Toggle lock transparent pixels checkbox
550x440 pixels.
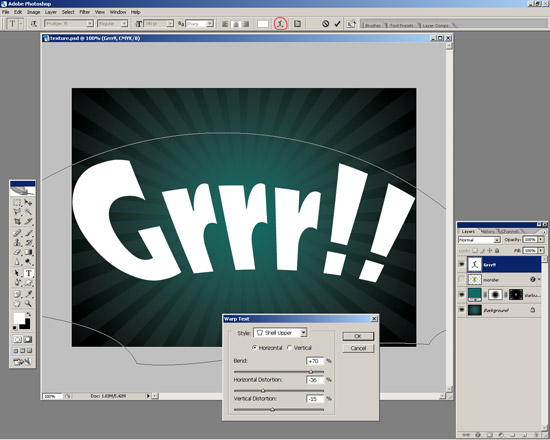coord(475,251)
